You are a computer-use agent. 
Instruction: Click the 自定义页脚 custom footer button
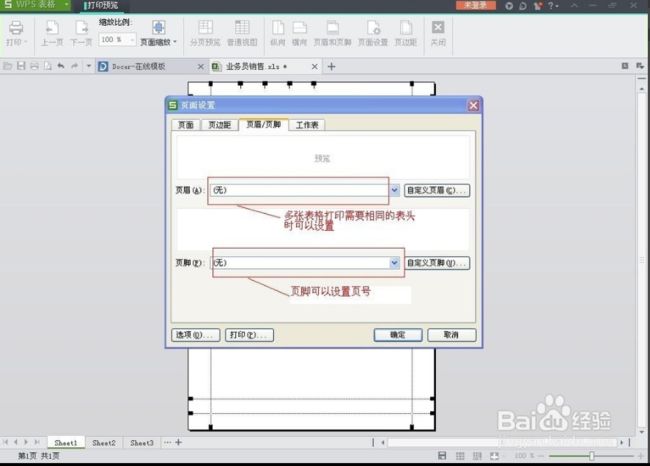pos(437,263)
